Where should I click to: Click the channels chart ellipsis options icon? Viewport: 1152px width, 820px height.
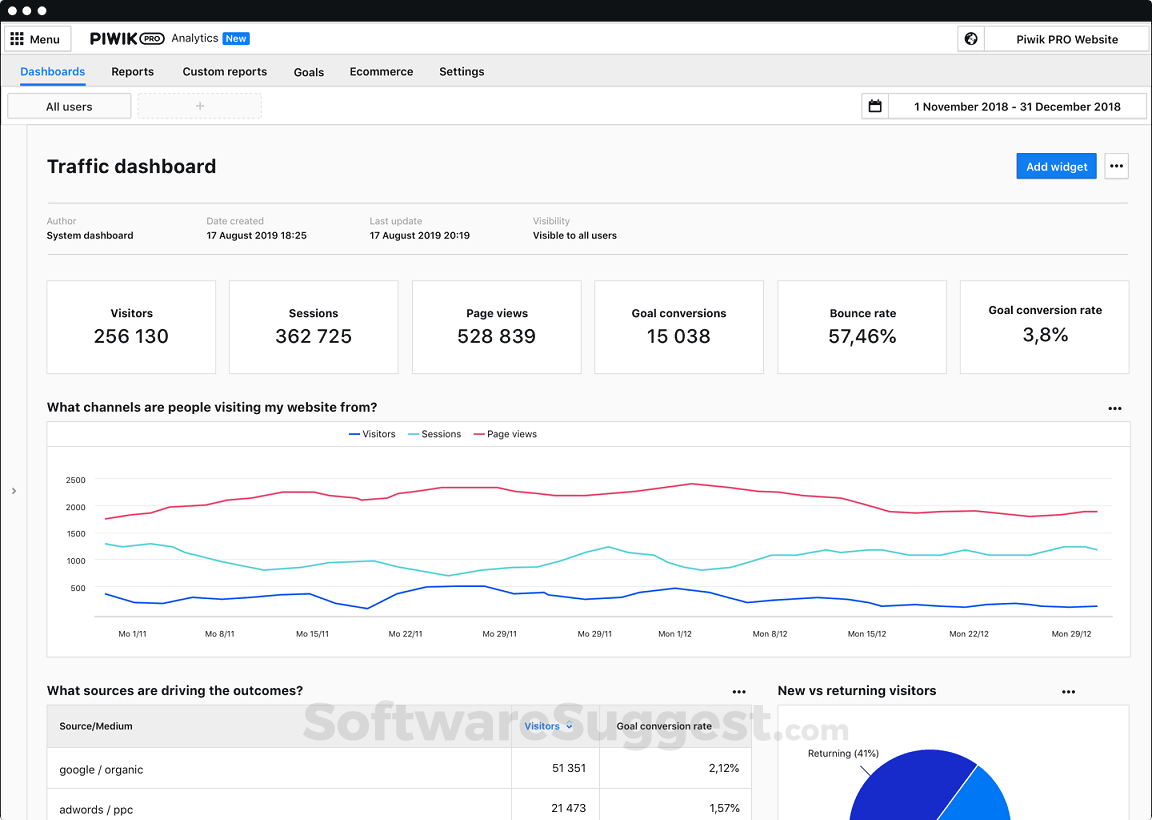click(1114, 408)
